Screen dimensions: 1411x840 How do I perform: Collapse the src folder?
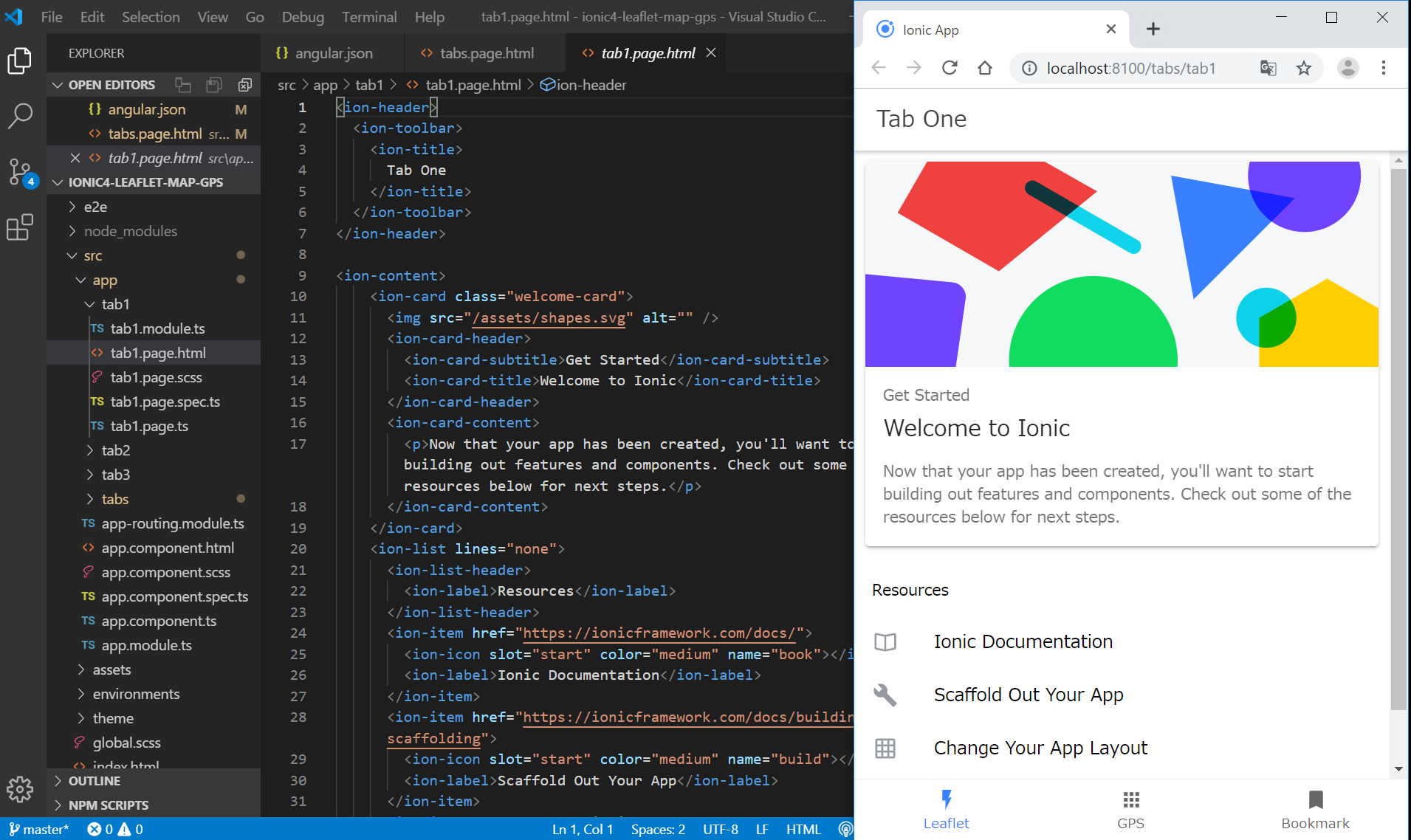click(x=92, y=255)
